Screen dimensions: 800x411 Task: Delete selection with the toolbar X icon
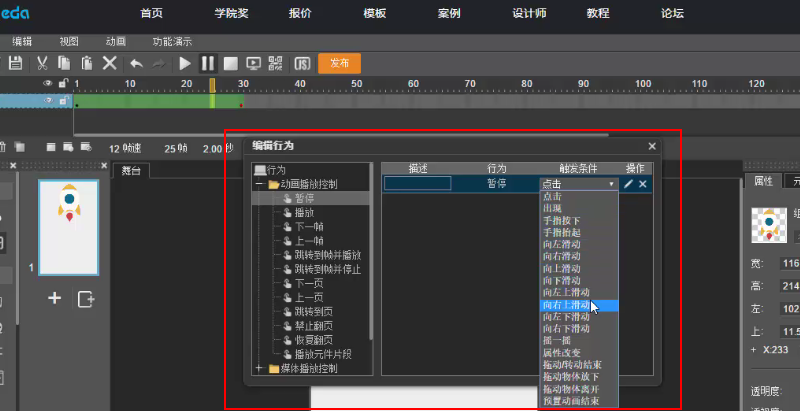110,63
